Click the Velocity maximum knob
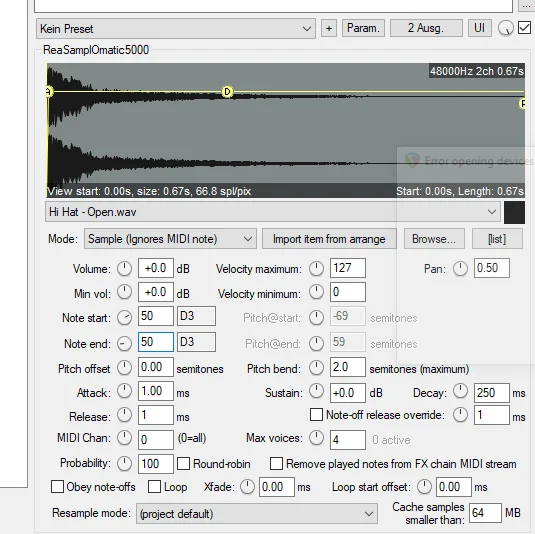The width and height of the screenshot is (535, 534). [316, 269]
